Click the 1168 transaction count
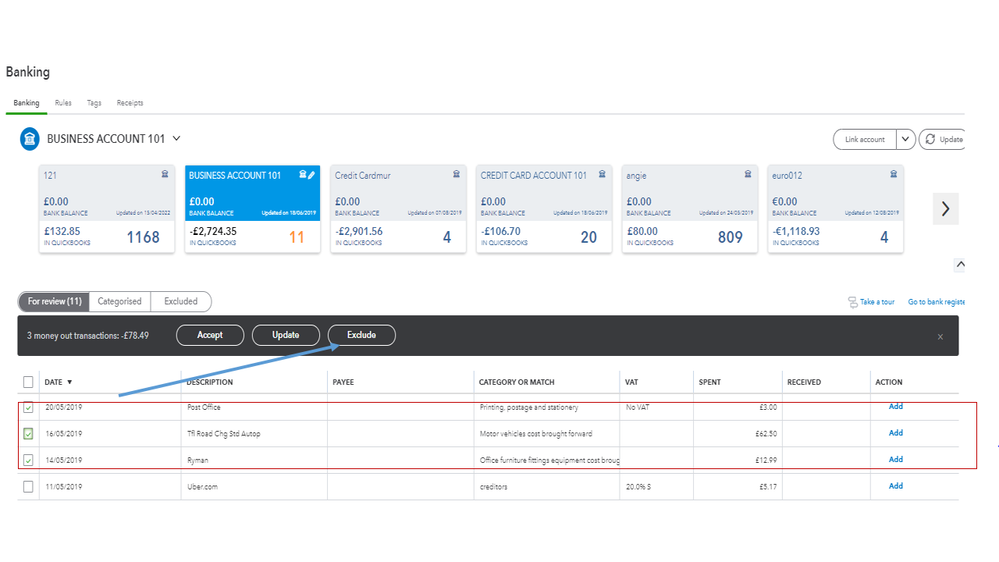The image size is (999, 562). tap(143, 238)
